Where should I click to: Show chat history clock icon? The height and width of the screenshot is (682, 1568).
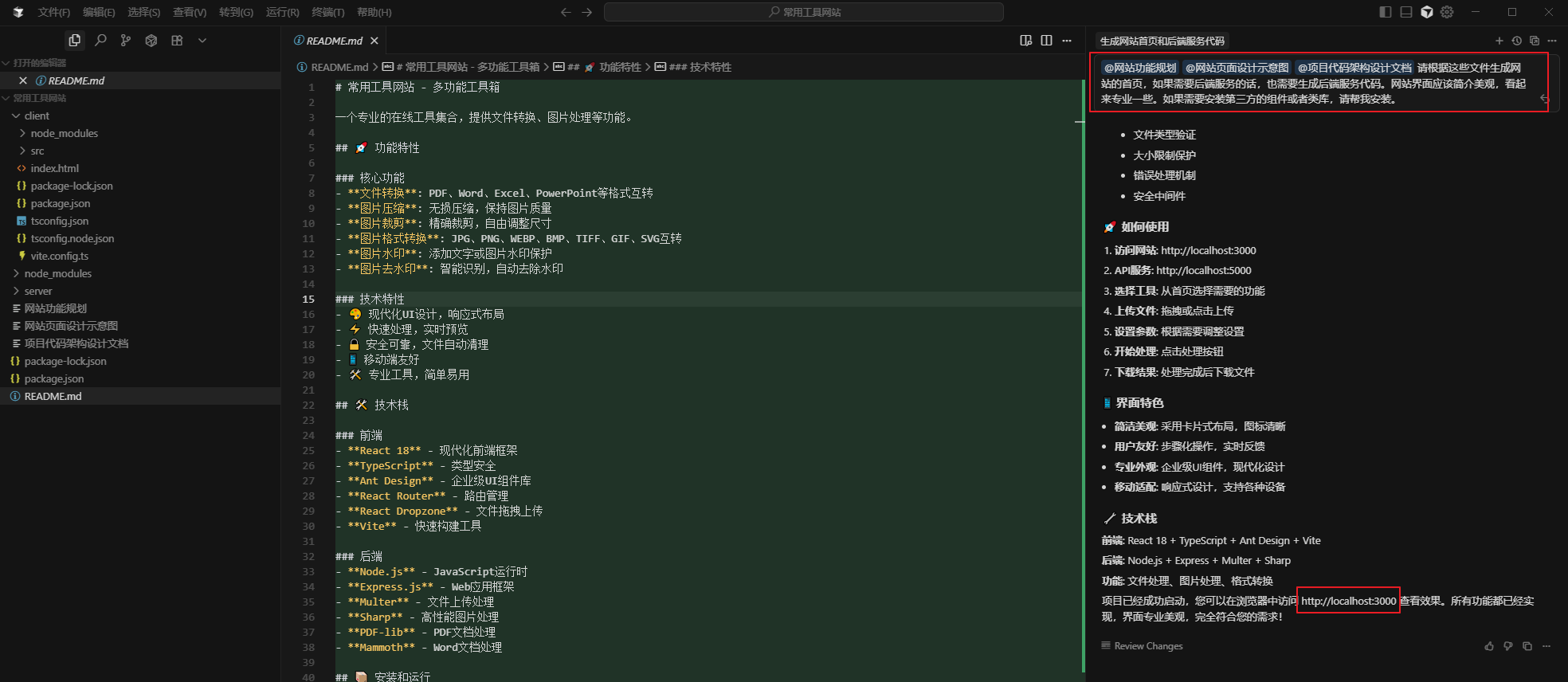pyautogui.click(x=1517, y=41)
